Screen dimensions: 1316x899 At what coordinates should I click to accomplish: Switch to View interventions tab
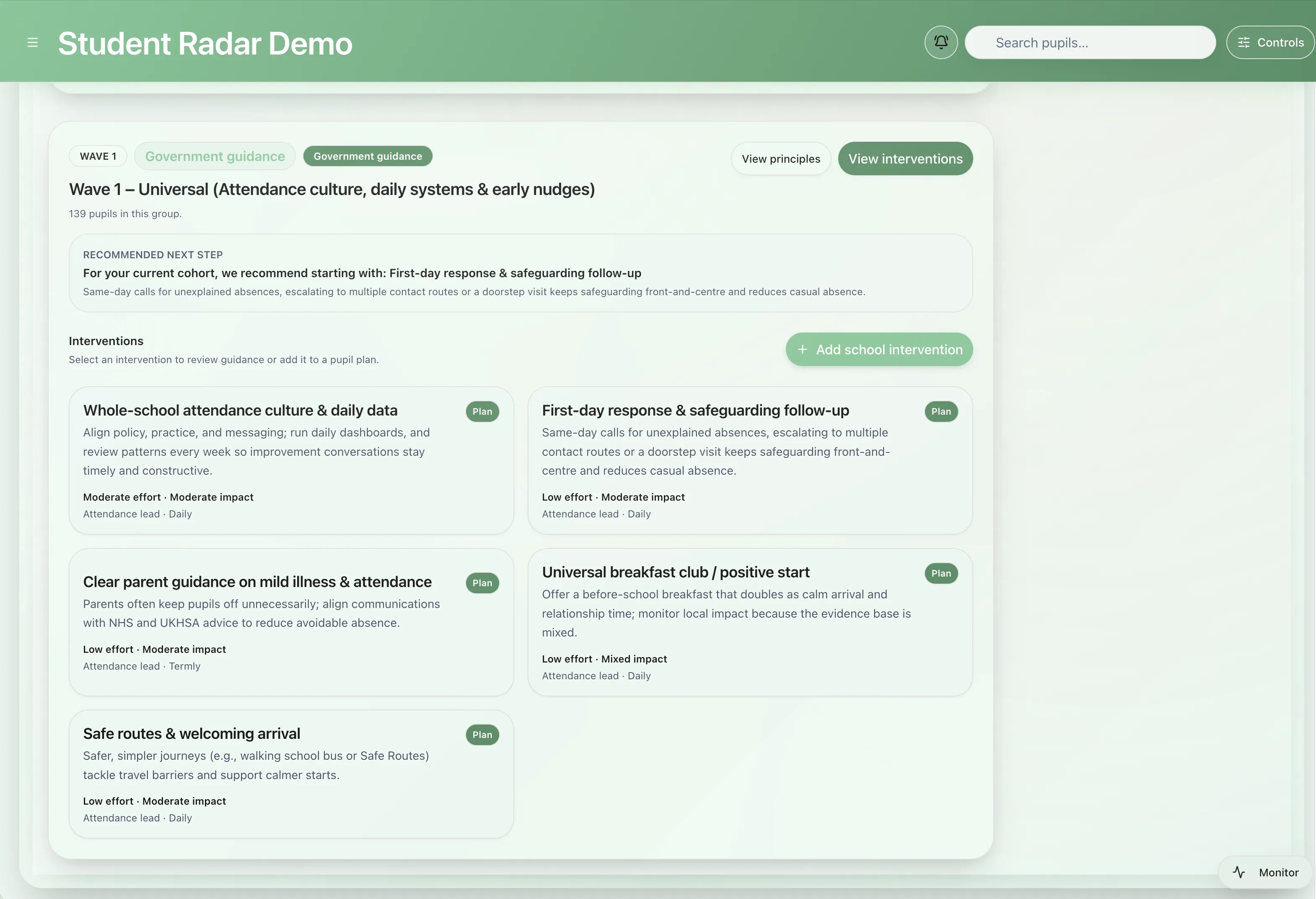coord(905,158)
